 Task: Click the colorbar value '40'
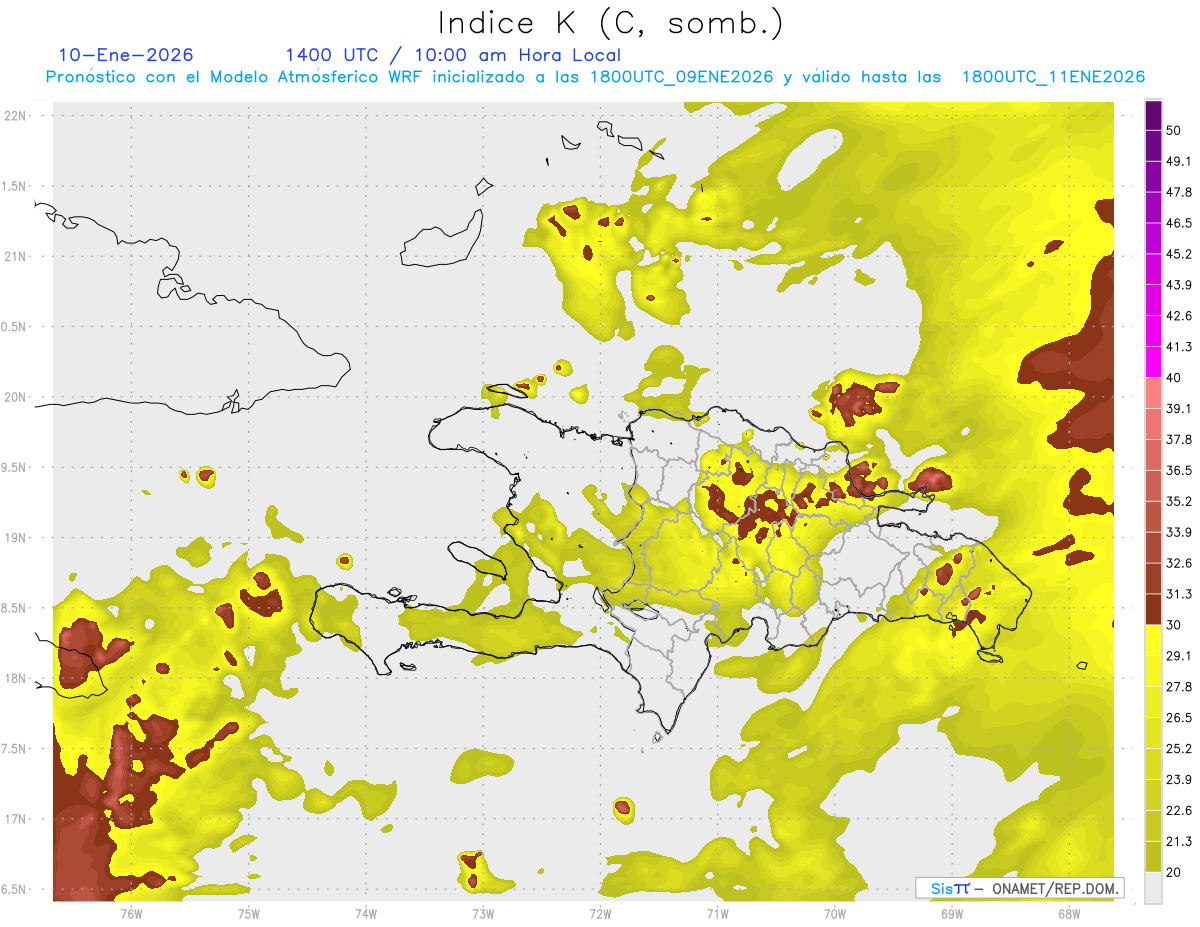point(1174,378)
